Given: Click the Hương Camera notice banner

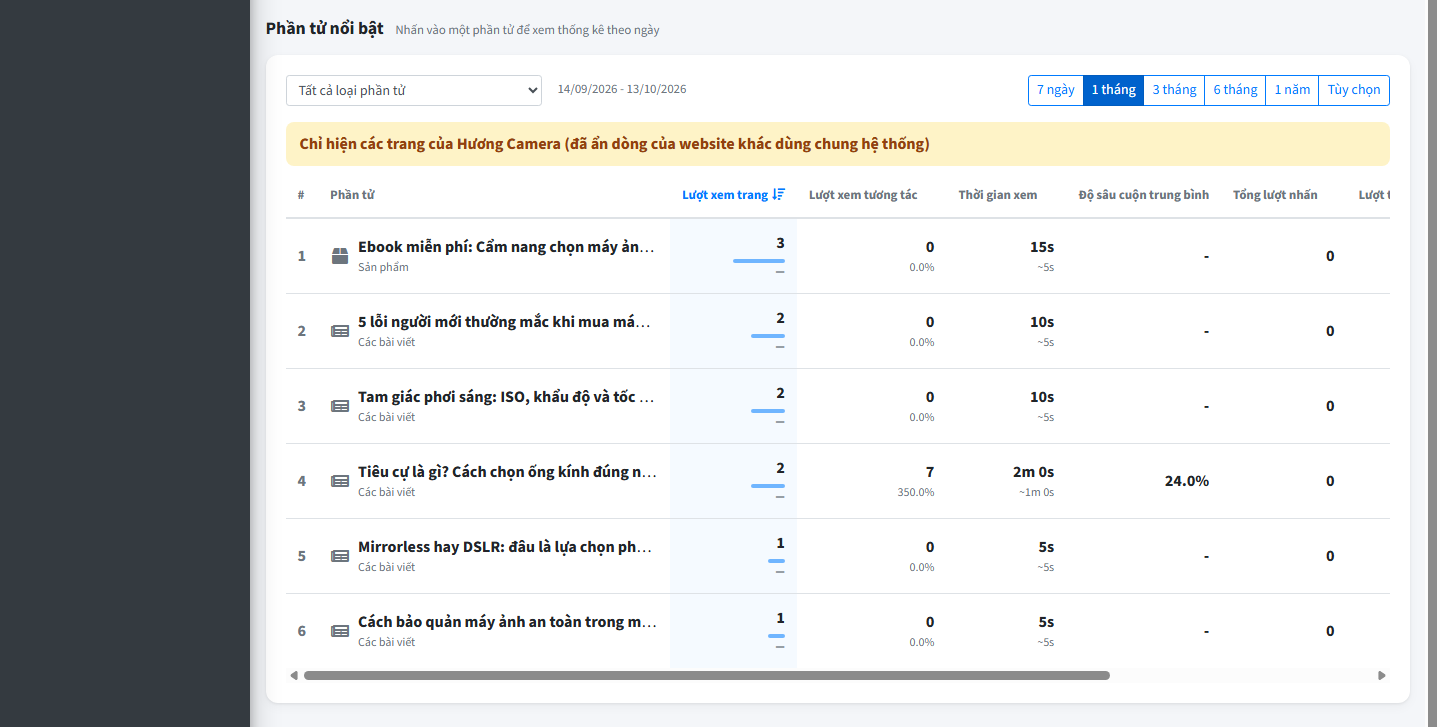Looking at the screenshot, I should [838, 144].
